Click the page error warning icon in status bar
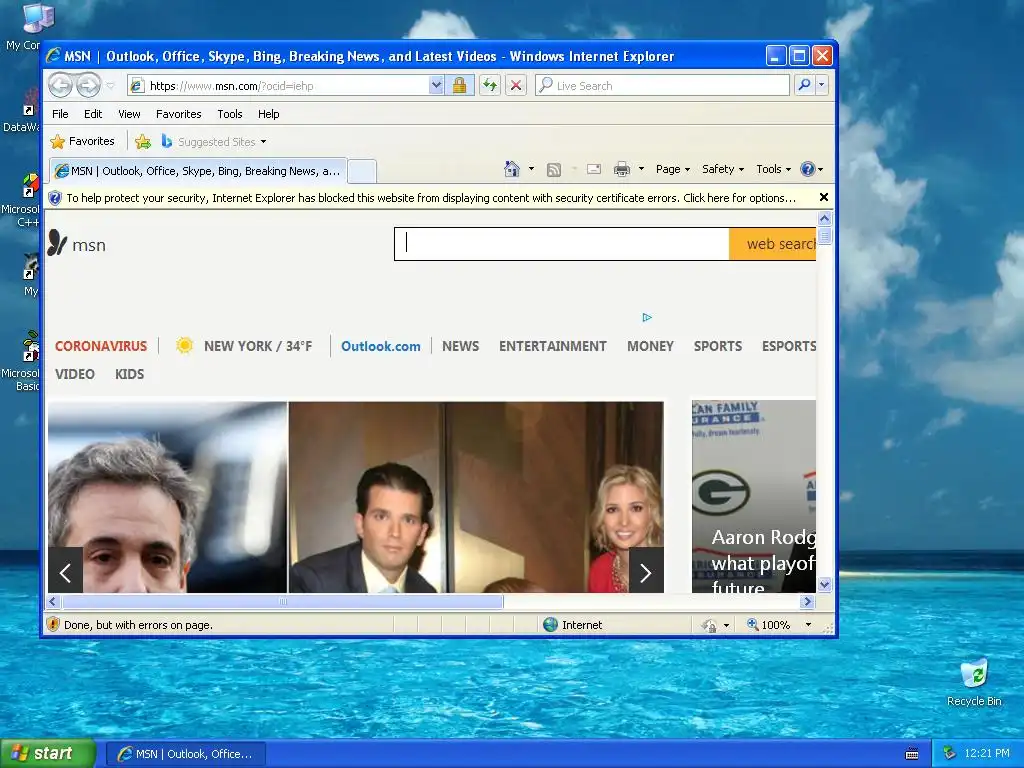1024x768 pixels. [54, 624]
